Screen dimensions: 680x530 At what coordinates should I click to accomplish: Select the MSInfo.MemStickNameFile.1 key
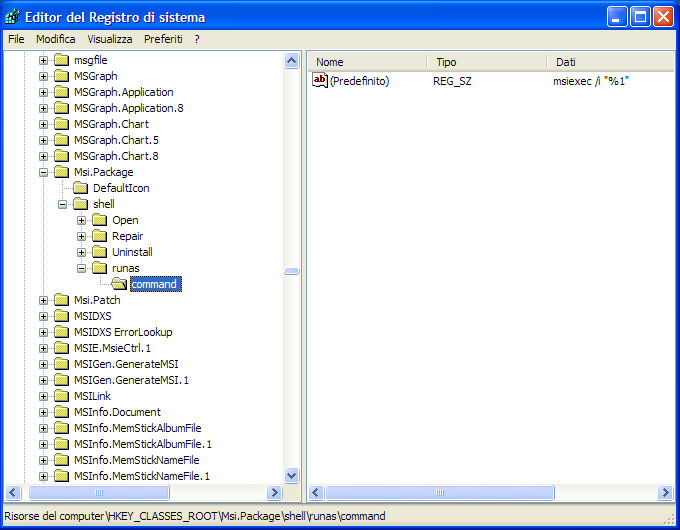pos(142,476)
